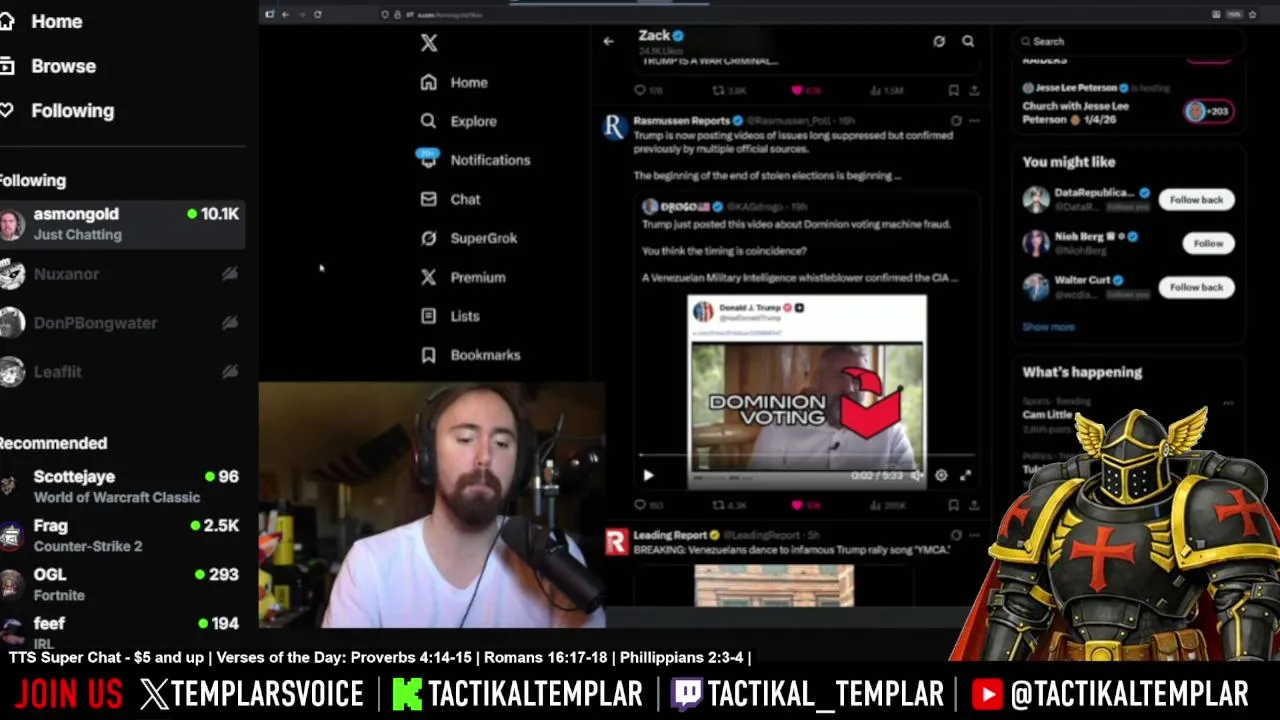Viewport: 1280px width, 720px height.
Task: Click the browser back arrow
Action: (285, 14)
